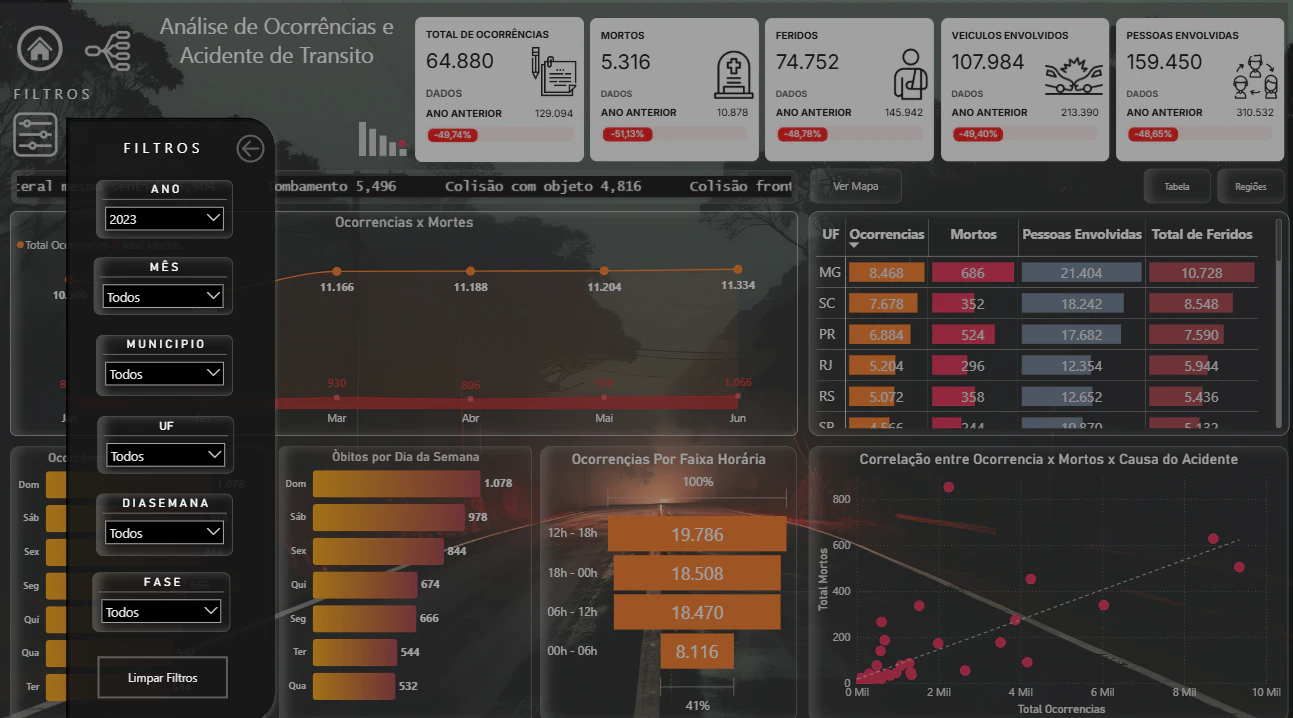The image size is (1293, 718).
Task: Click the 06h - 12h funnel bar 18.470
Action: [697, 612]
